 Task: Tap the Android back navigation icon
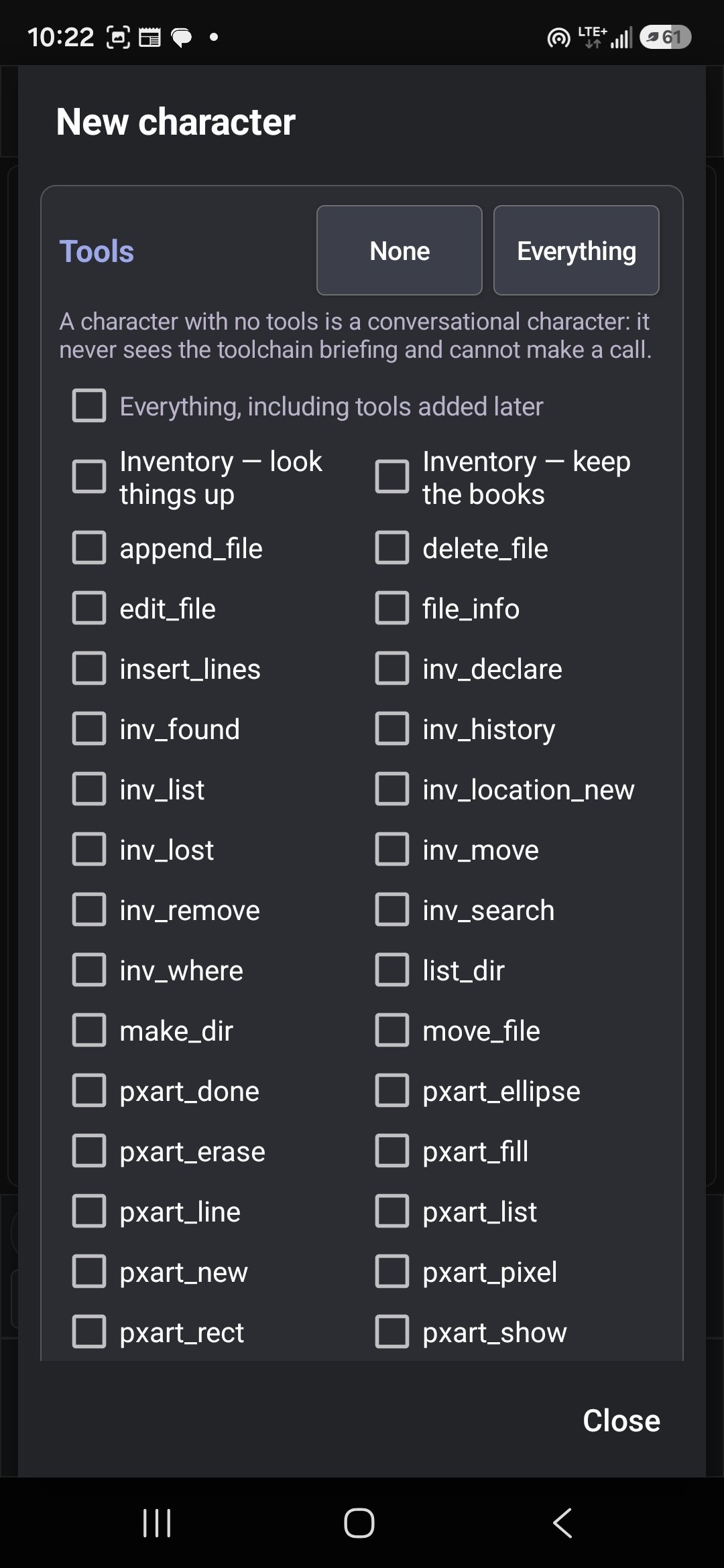tap(562, 1523)
